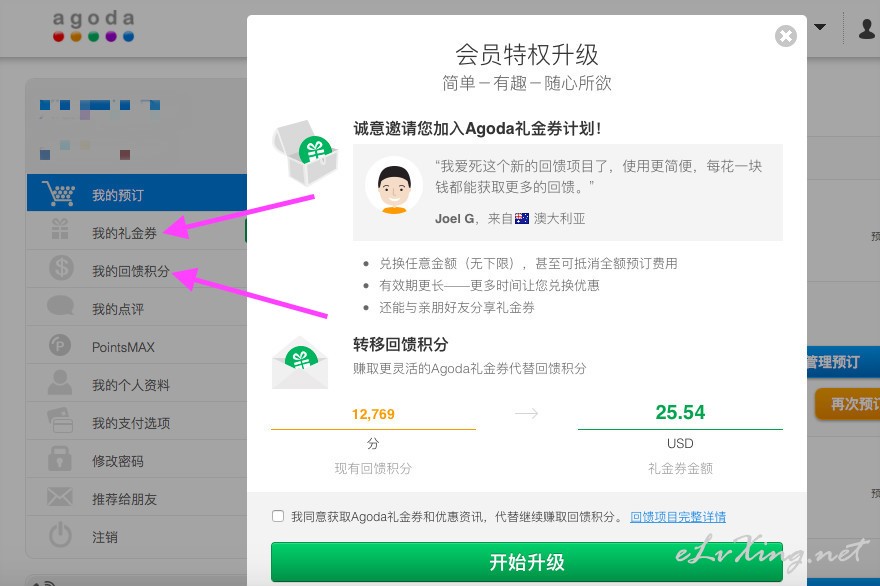Viewport: 880px width, 586px height.
Task: Click the agoda logo
Action: (x=93, y=26)
